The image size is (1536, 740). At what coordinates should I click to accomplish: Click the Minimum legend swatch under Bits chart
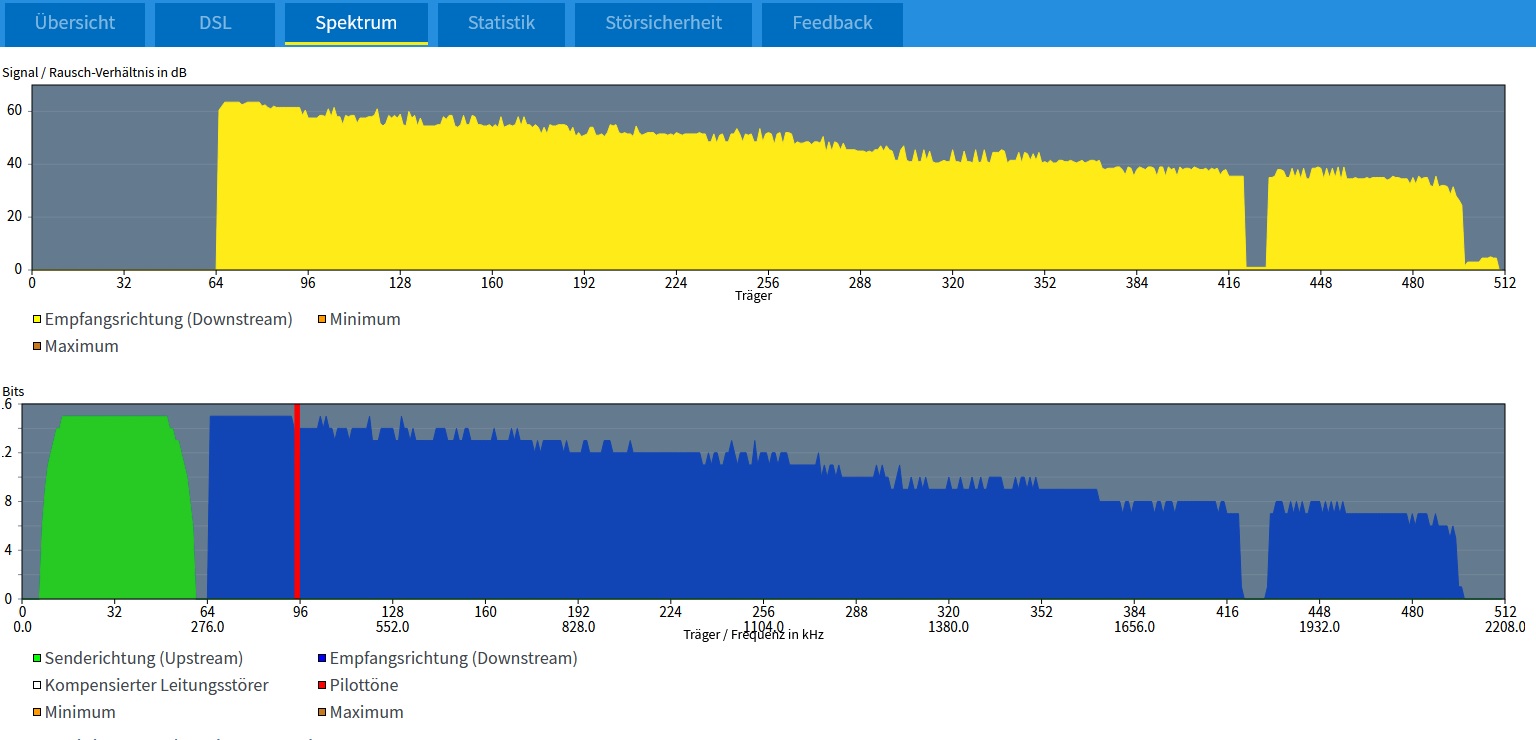point(38,713)
